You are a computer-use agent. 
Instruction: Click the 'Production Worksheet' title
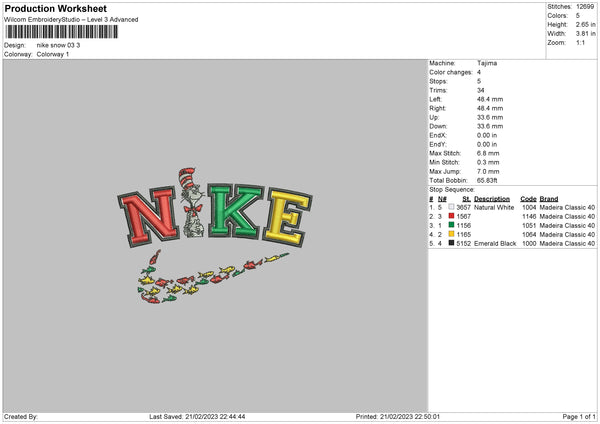click(55, 8)
